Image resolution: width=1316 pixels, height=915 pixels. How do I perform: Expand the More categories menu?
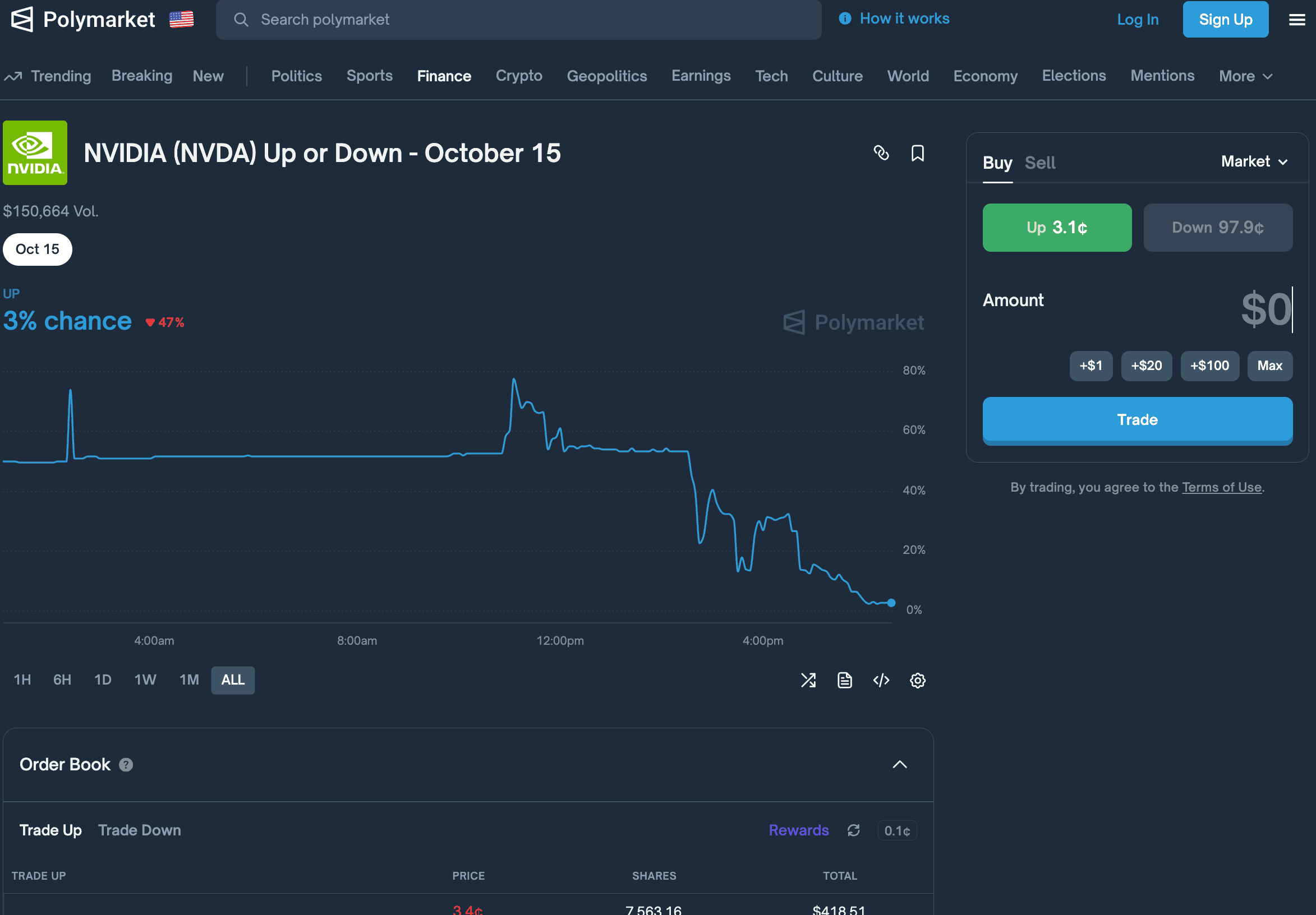(1245, 76)
